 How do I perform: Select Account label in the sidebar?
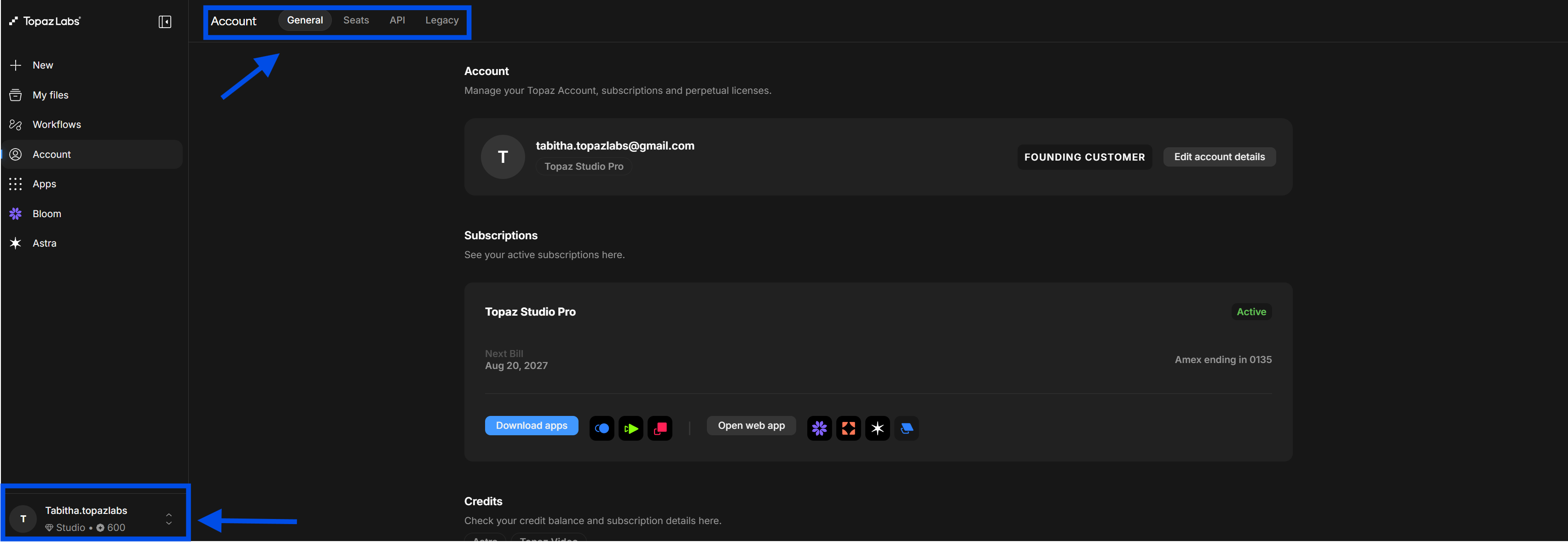click(x=52, y=155)
